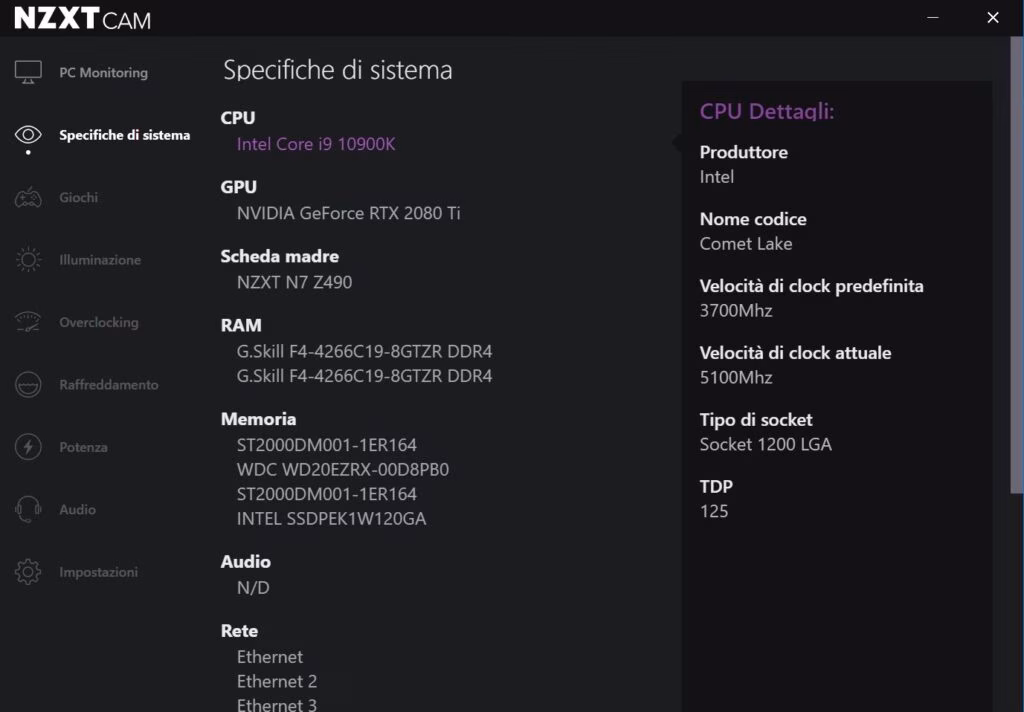Image resolution: width=1024 pixels, height=712 pixels.
Task: Open the Impostazioni sidebar item
Action: 98,572
